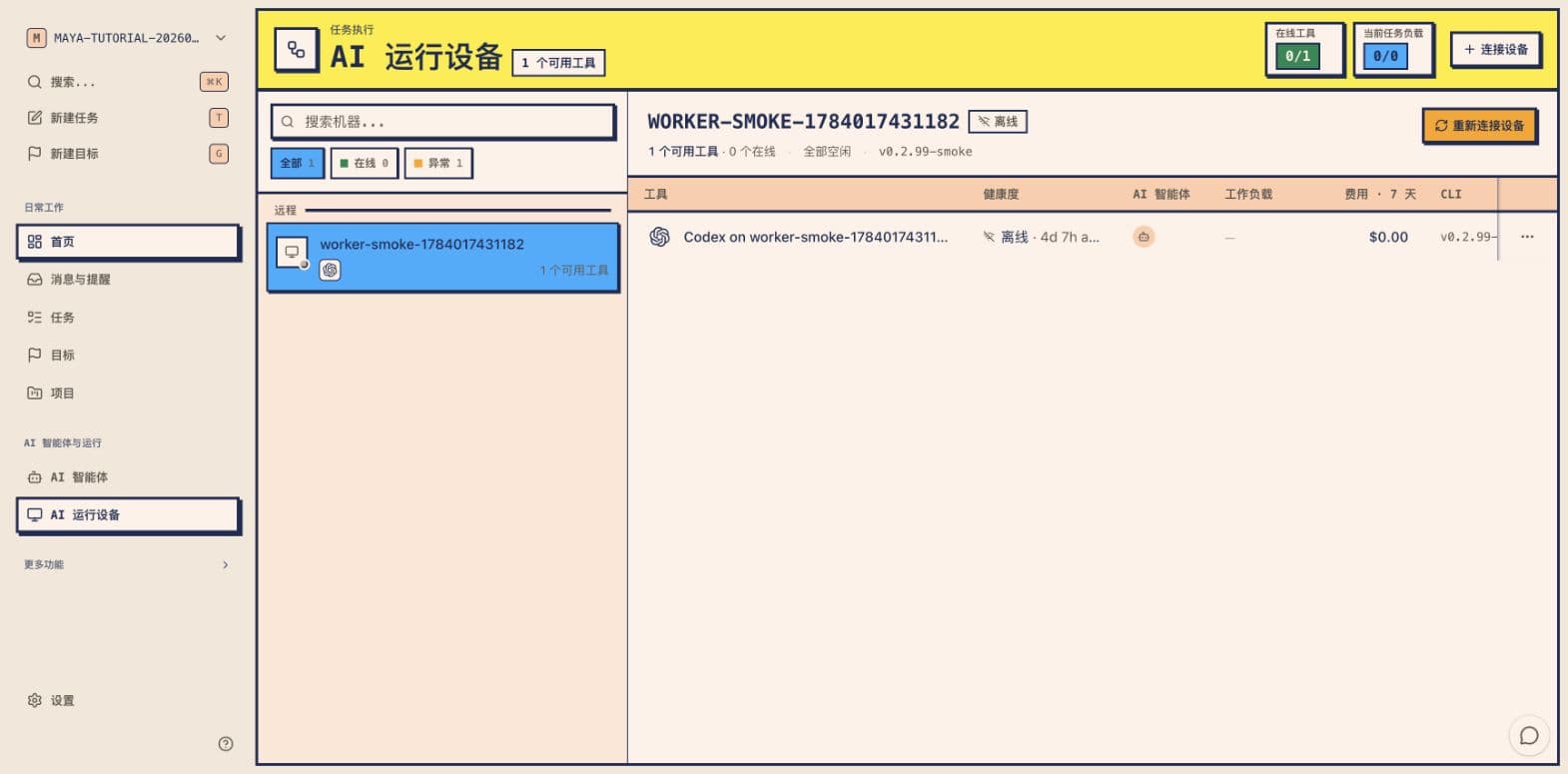Click the 重新连接设备 button
1568x774 pixels.
[1479, 126]
